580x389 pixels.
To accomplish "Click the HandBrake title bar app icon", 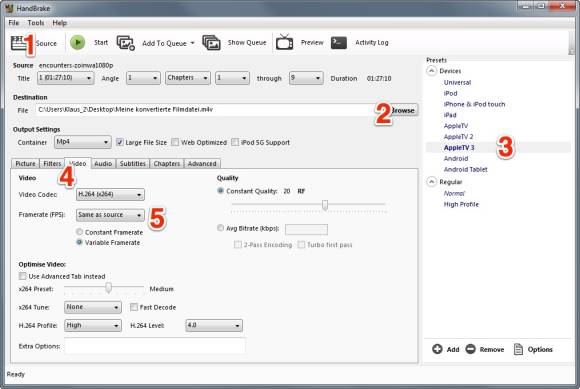I will click(x=9, y=8).
